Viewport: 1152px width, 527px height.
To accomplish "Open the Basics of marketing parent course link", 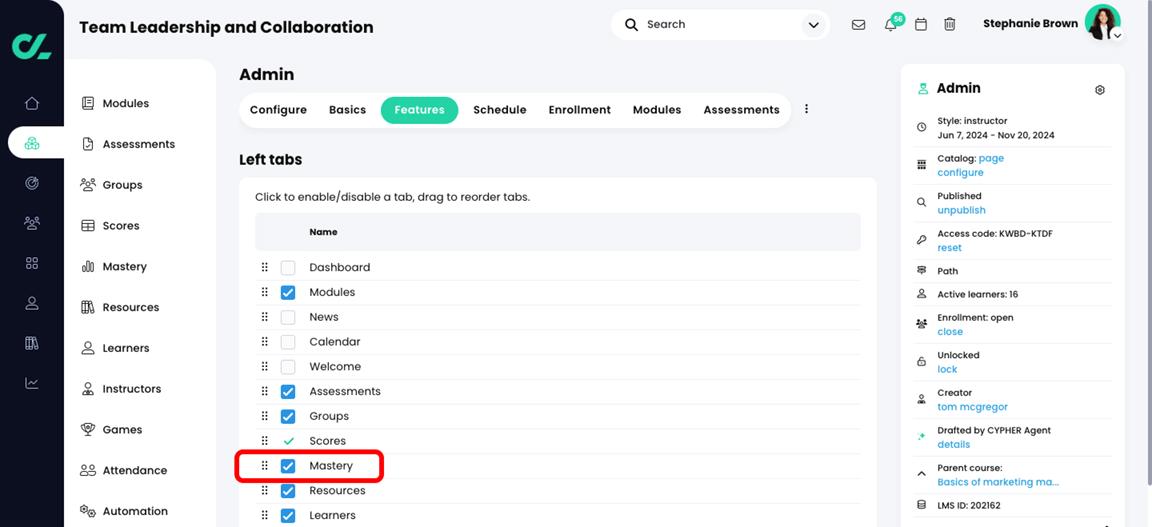I will coord(998,482).
